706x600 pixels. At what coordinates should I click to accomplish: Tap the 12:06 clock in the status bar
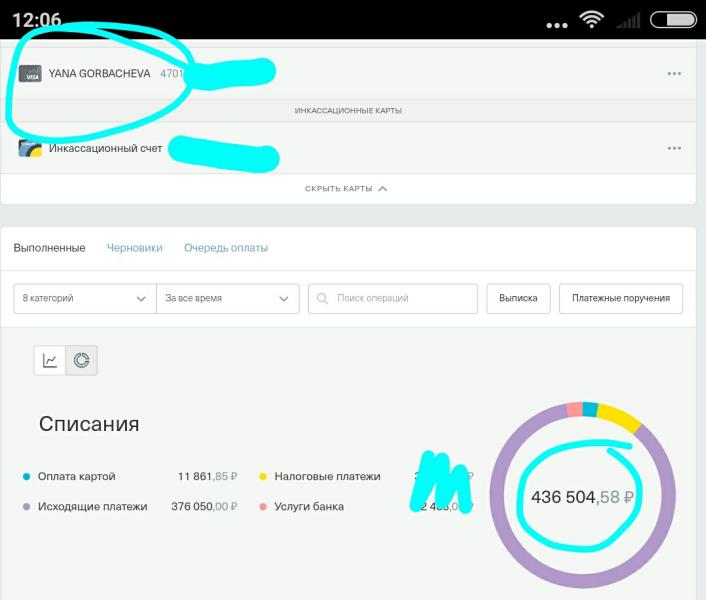click(x=36, y=19)
